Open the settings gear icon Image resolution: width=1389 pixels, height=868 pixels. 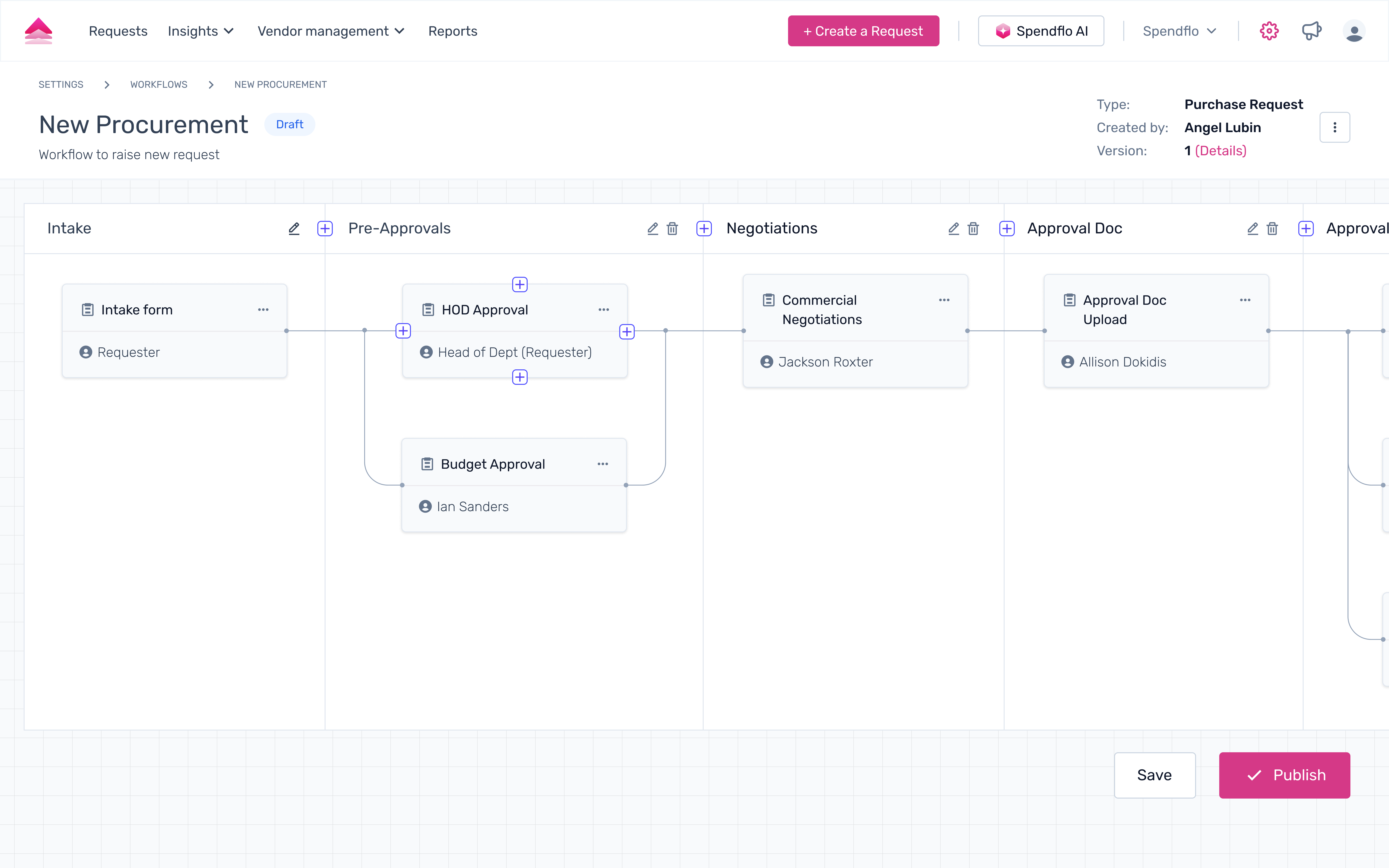click(1269, 31)
